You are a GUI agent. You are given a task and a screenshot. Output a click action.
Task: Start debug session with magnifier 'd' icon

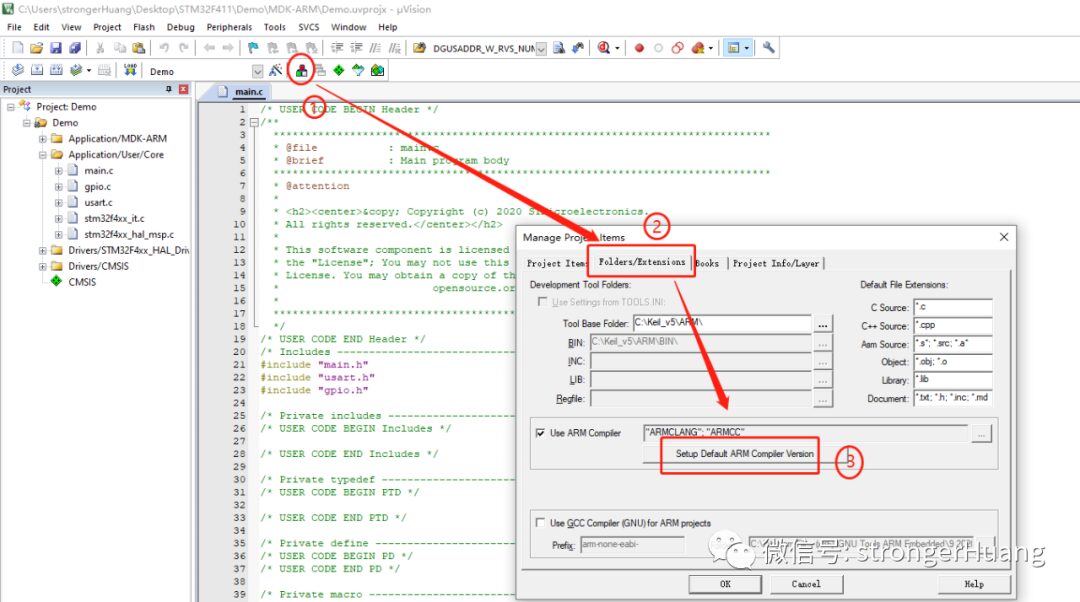coord(604,48)
